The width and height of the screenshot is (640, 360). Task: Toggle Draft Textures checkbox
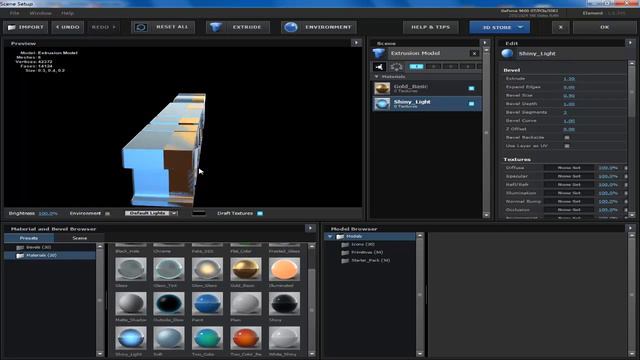(260, 213)
